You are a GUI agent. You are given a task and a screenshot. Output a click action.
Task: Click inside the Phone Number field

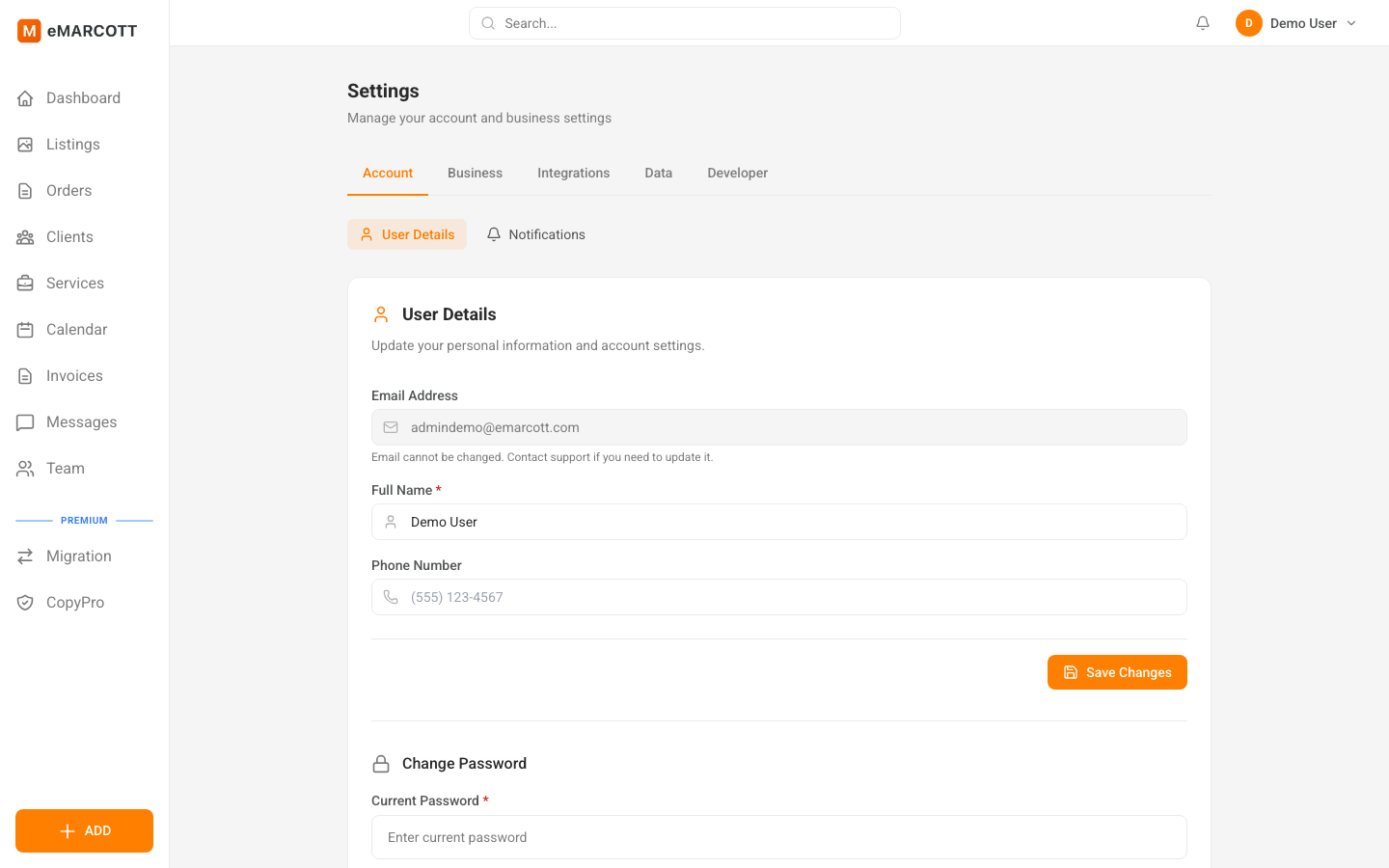click(779, 596)
